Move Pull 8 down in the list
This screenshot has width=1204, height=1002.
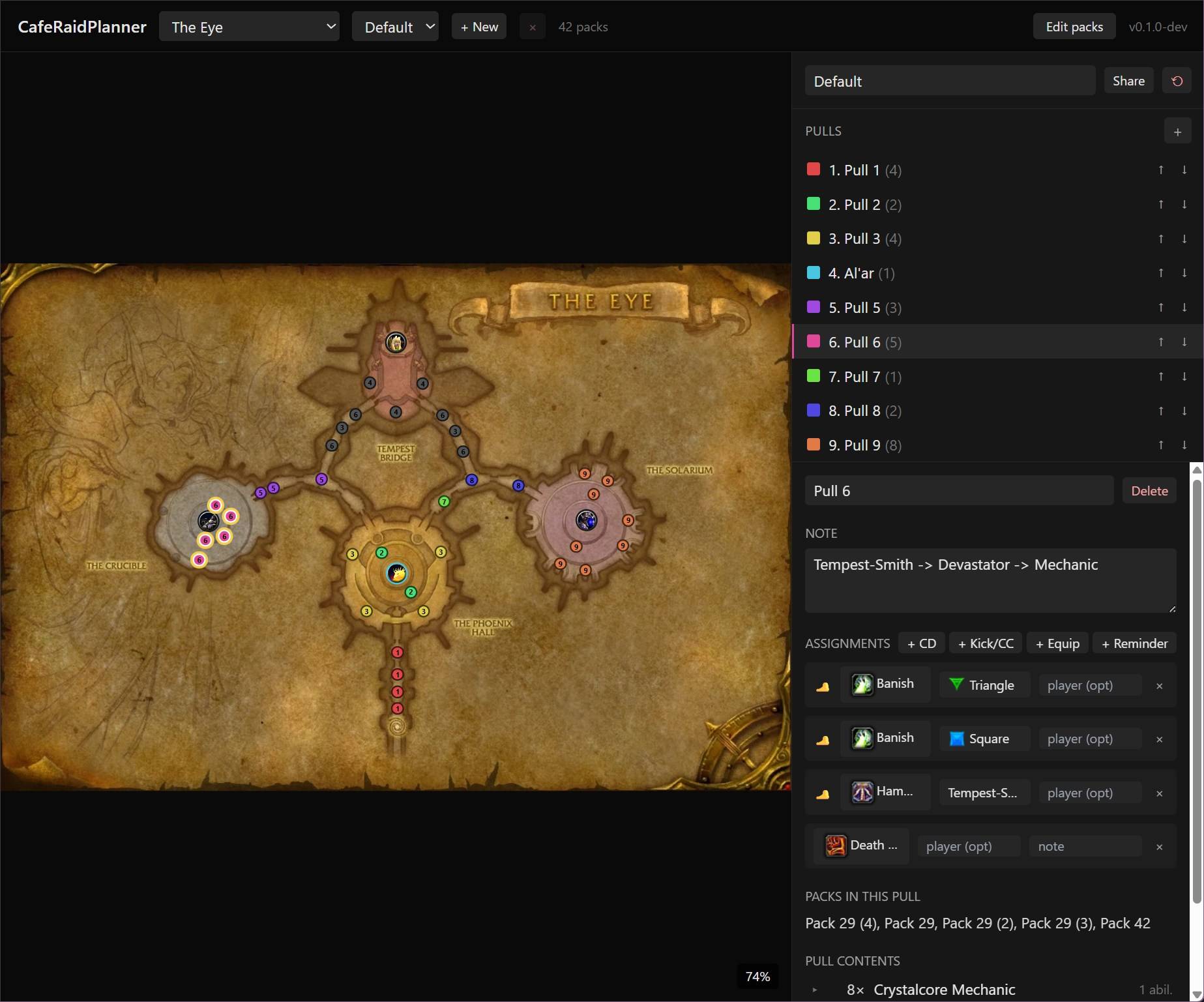[x=1184, y=411]
